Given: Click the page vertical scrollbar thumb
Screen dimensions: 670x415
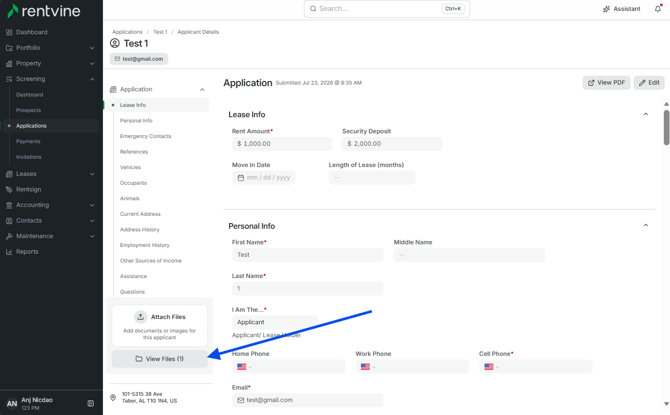Looking at the screenshot, I should coord(666,128).
